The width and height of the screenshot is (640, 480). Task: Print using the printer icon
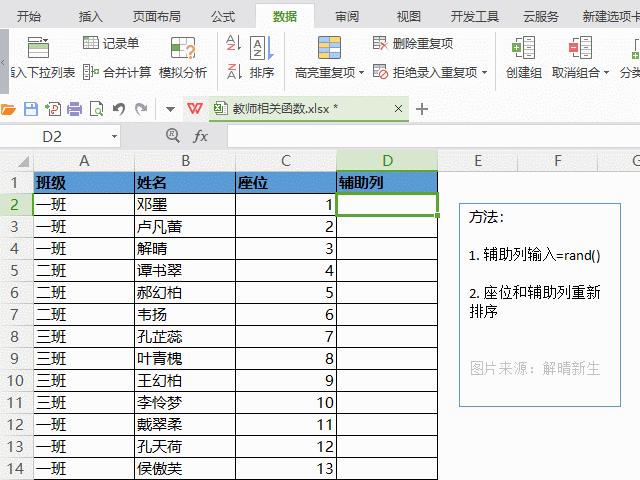(x=74, y=109)
